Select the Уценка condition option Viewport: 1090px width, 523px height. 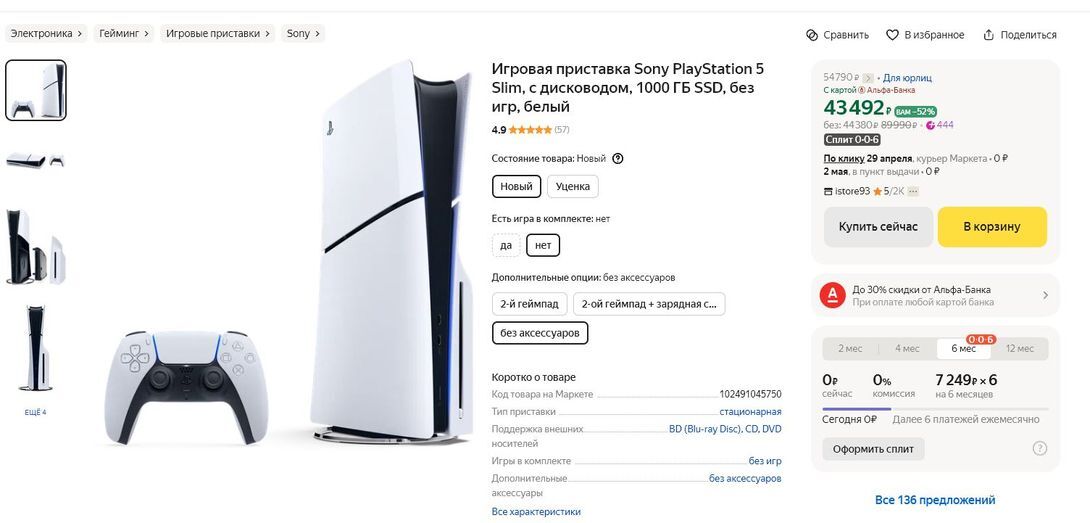(x=573, y=186)
